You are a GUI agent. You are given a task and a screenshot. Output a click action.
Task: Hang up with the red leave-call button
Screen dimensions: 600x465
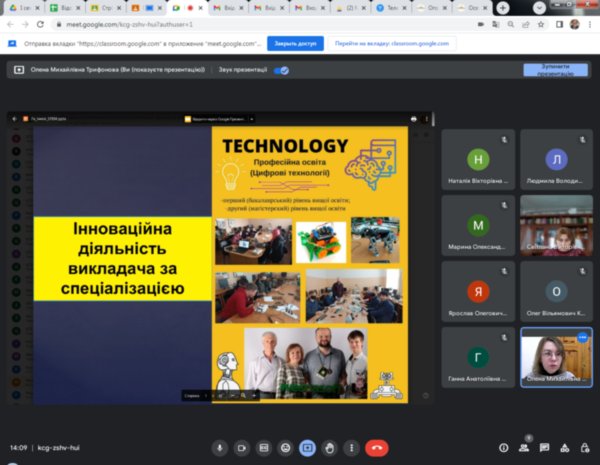(x=376, y=448)
